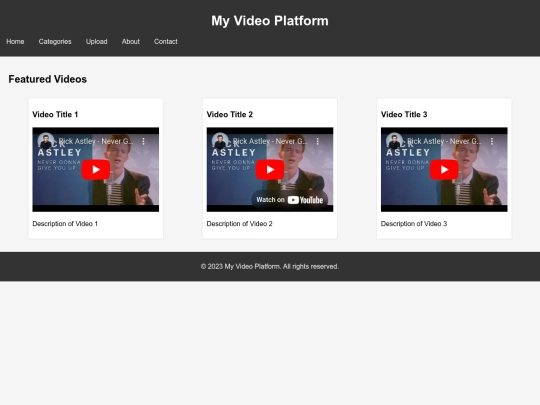The height and width of the screenshot is (405, 540).
Task: Click Watch on YouTube in Video 2's player
Action: [290, 200]
